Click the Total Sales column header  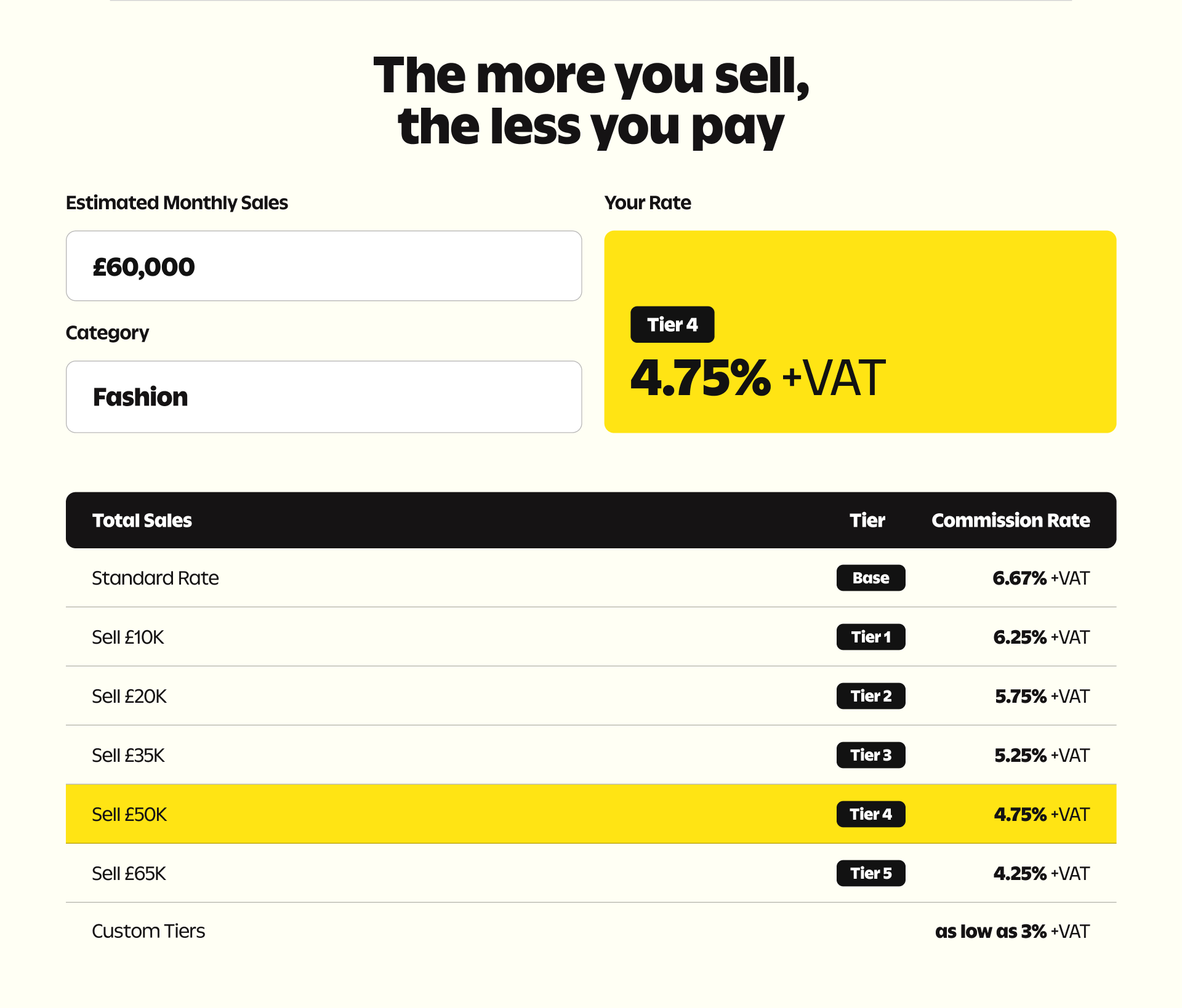[142, 520]
